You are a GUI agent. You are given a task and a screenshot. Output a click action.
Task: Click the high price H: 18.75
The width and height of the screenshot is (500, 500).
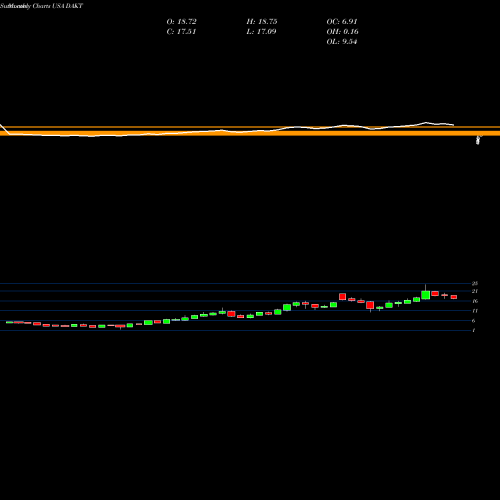262,22
